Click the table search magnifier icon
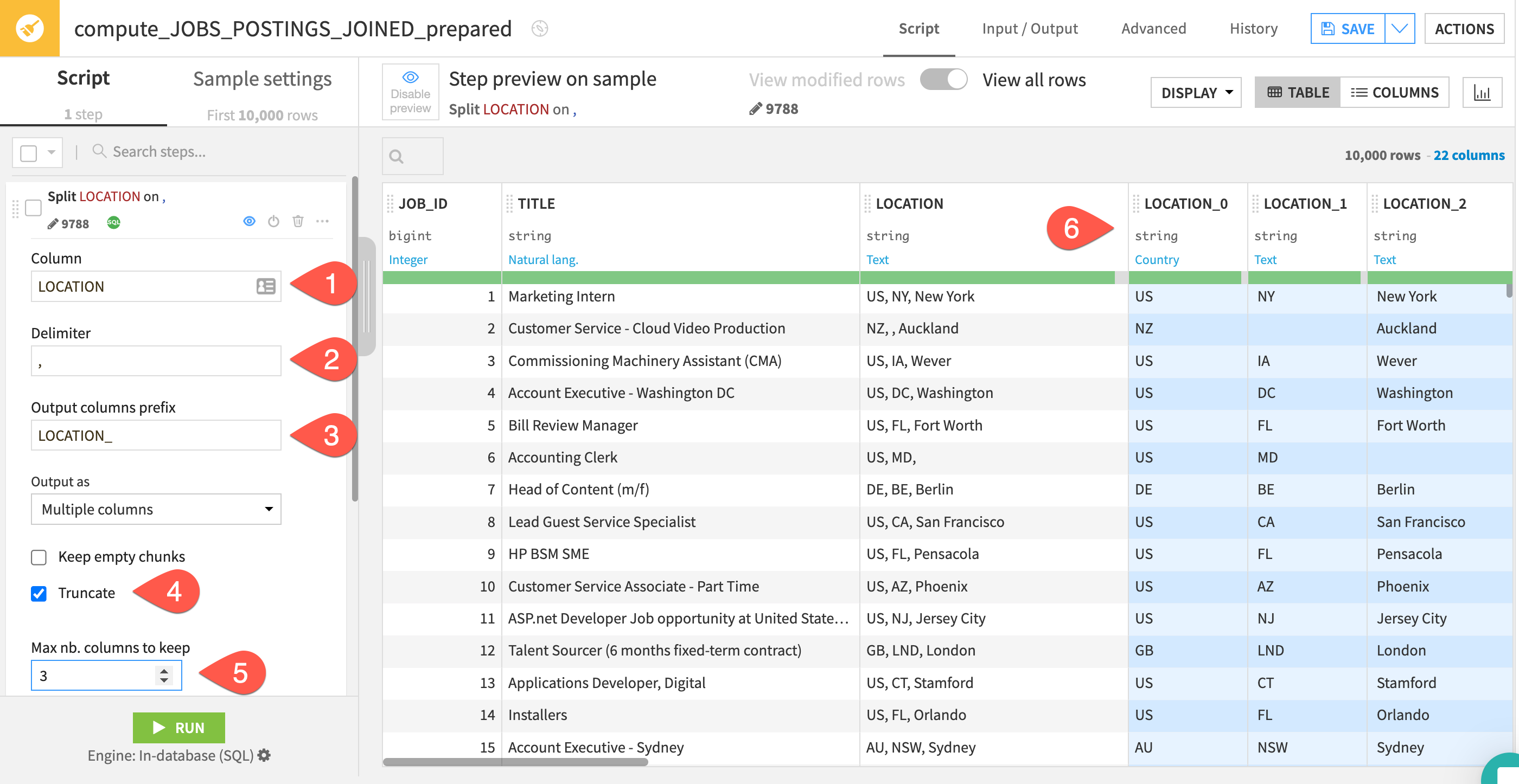 [x=396, y=156]
